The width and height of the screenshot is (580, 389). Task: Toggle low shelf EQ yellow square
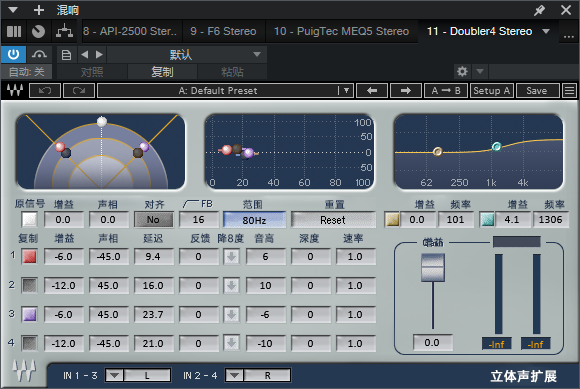(x=392, y=220)
